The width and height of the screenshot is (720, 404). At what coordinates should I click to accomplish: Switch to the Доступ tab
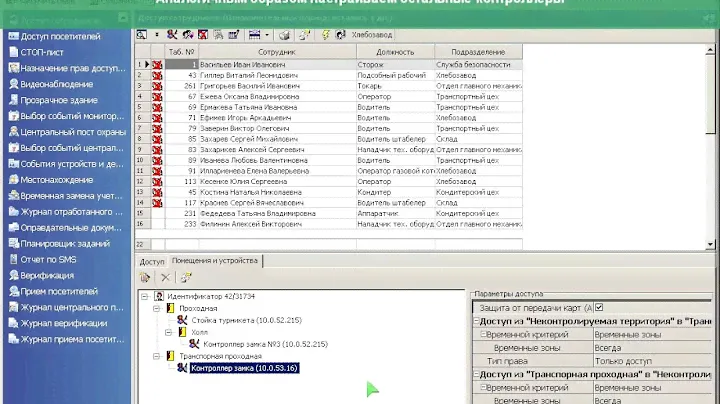[x=151, y=261]
